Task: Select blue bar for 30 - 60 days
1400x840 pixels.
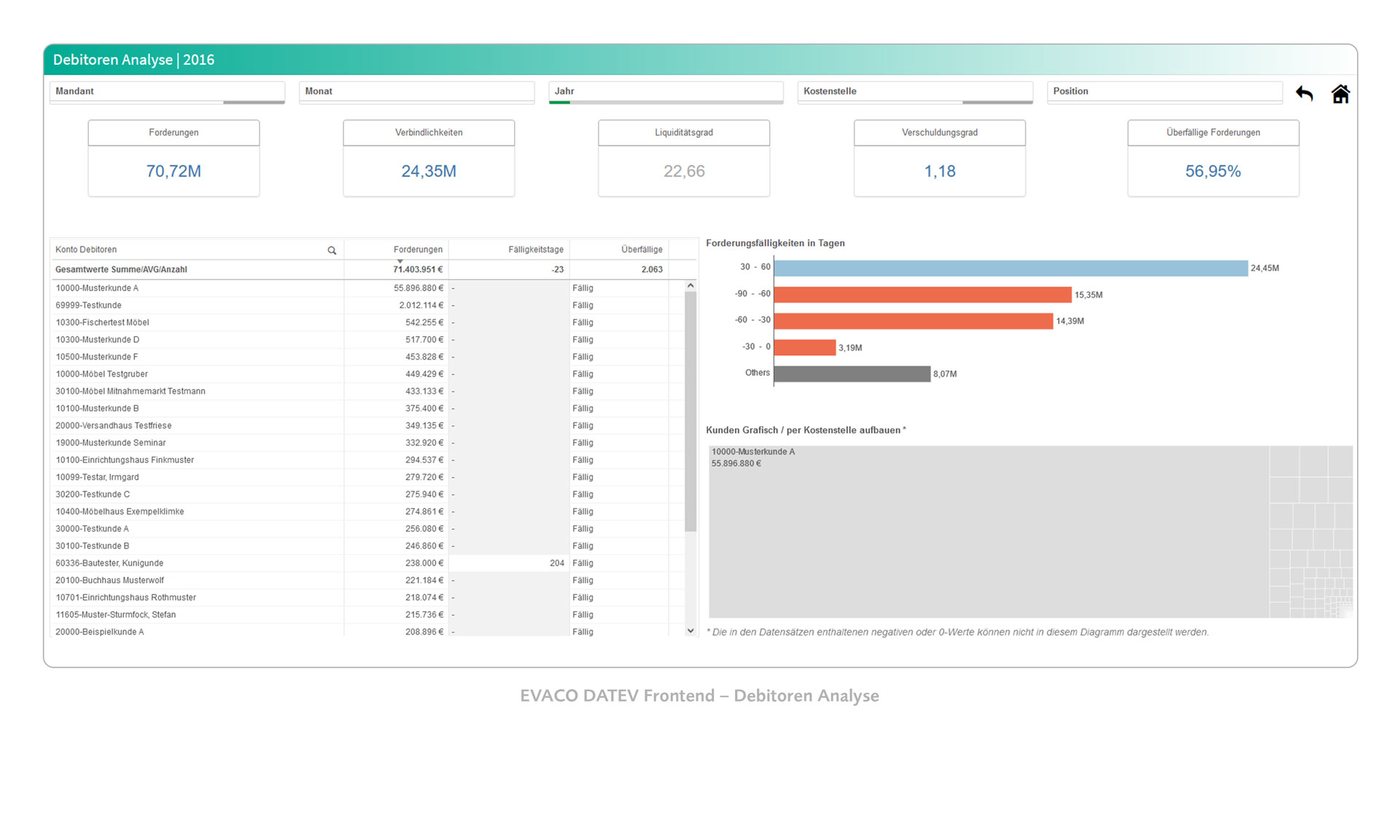Action: (x=1011, y=268)
